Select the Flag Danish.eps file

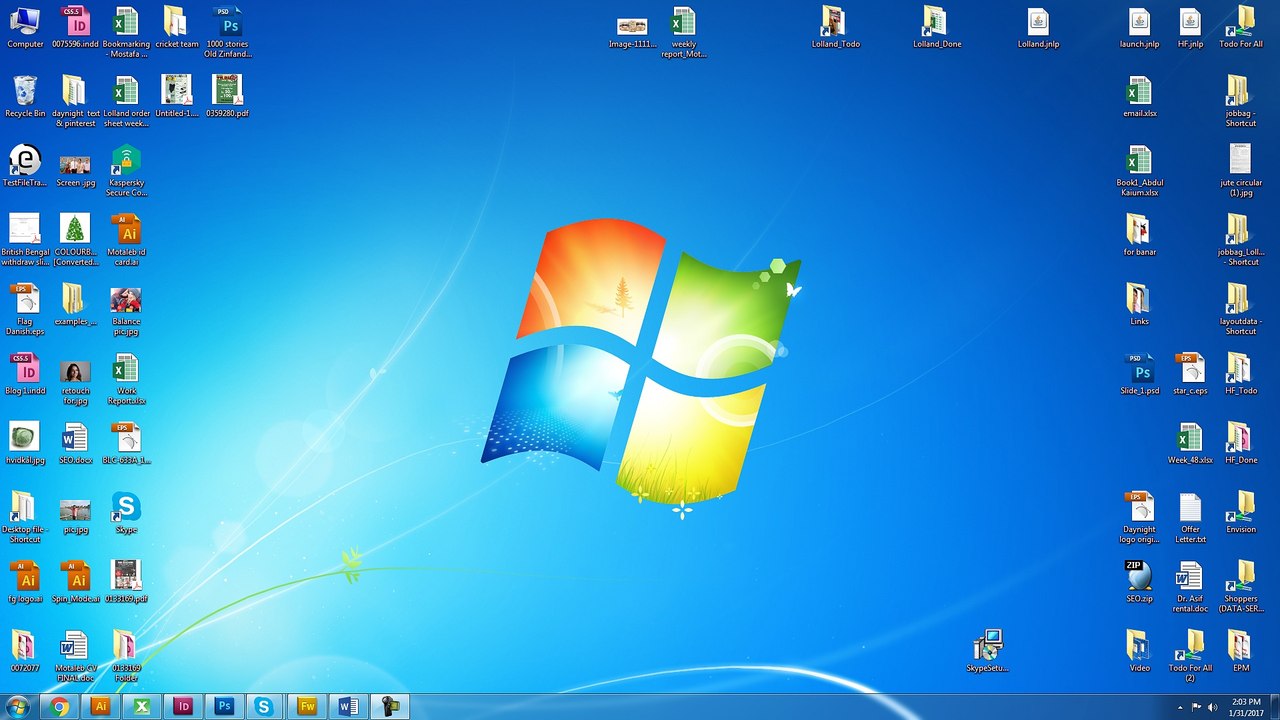point(25,309)
